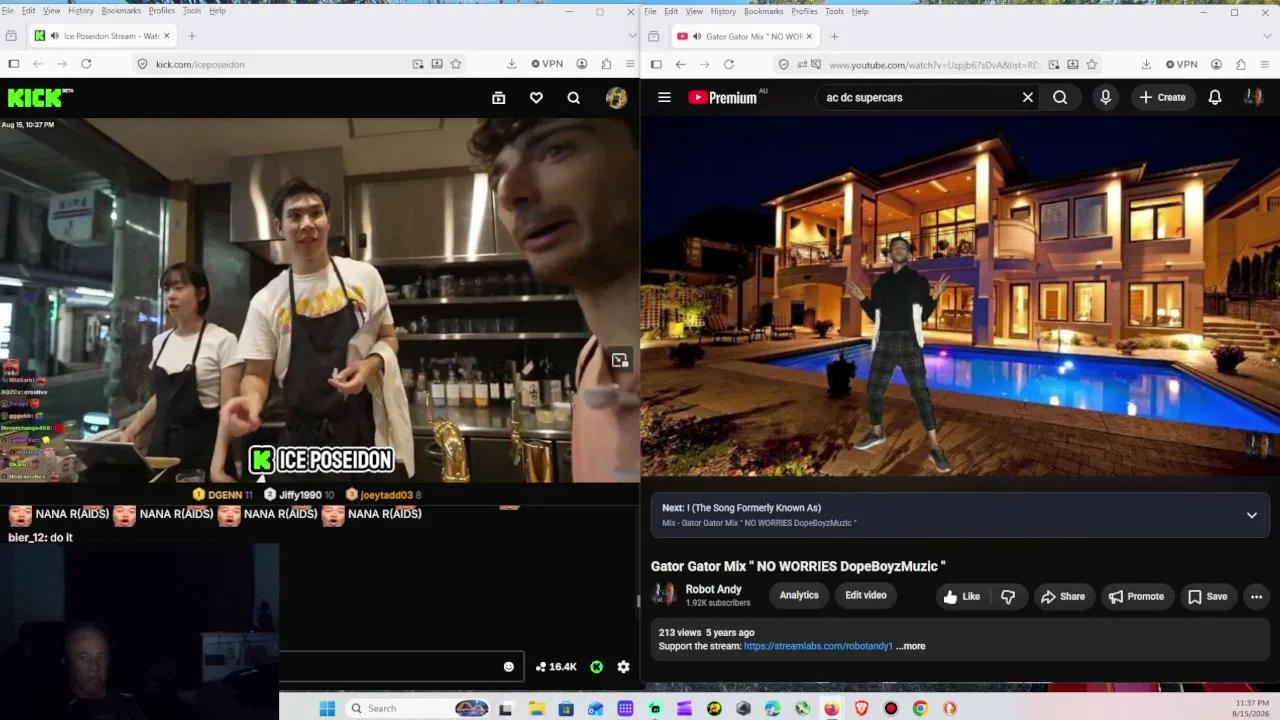Open application menu in Kick browser window
The width and height of the screenshot is (1280, 720).
[x=630, y=64]
